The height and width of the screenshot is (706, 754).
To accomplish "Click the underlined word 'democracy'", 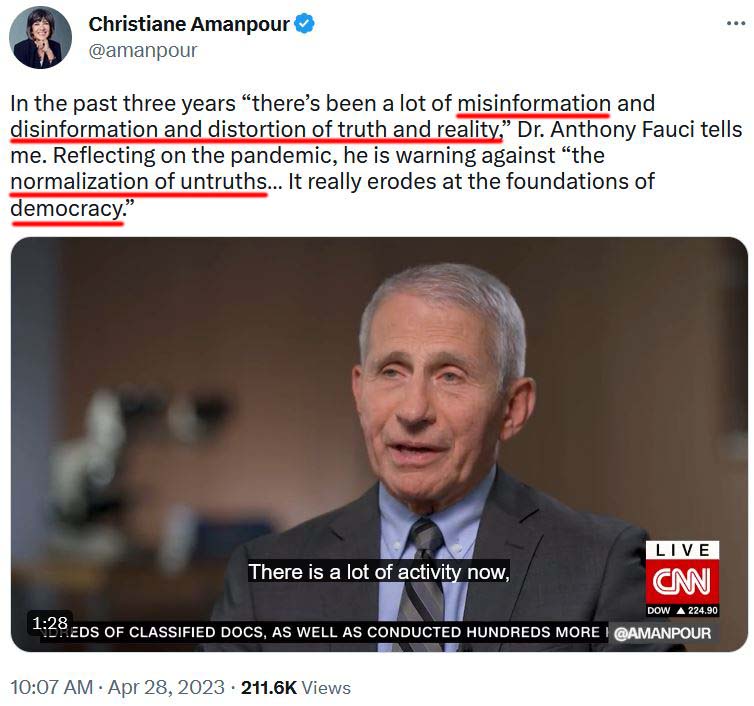I will click(x=66, y=209).
